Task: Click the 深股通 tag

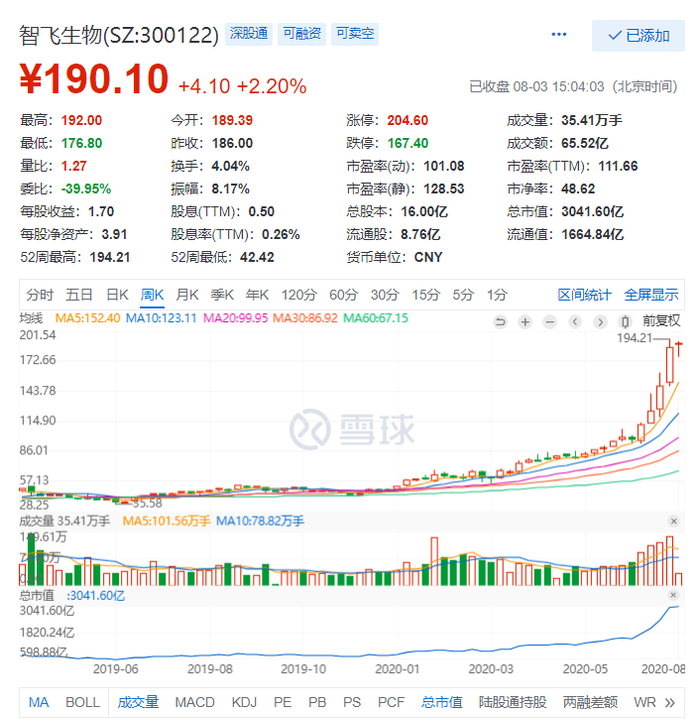Action: tap(249, 34)
